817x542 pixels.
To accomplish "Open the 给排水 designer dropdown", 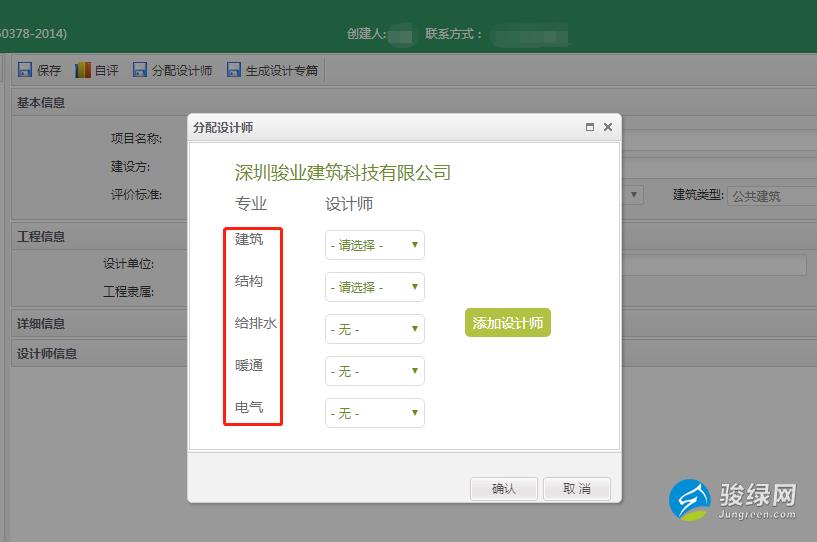I will [x=375, y=329].
